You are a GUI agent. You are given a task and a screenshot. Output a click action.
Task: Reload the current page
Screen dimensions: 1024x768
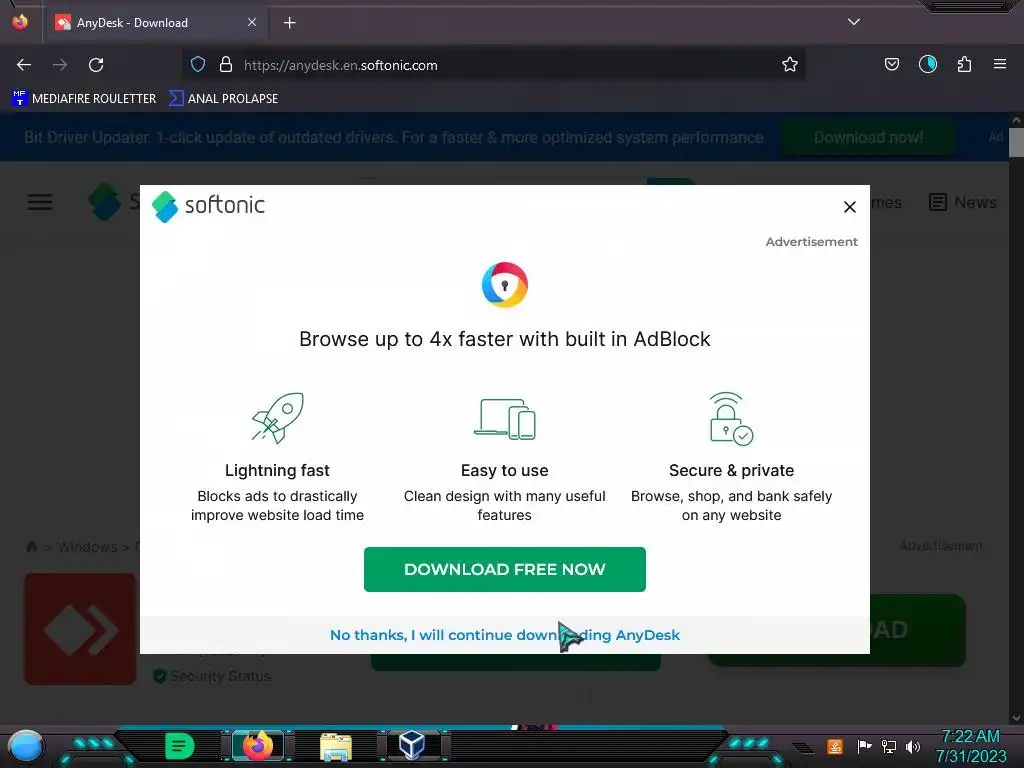[x=96, y=65]
